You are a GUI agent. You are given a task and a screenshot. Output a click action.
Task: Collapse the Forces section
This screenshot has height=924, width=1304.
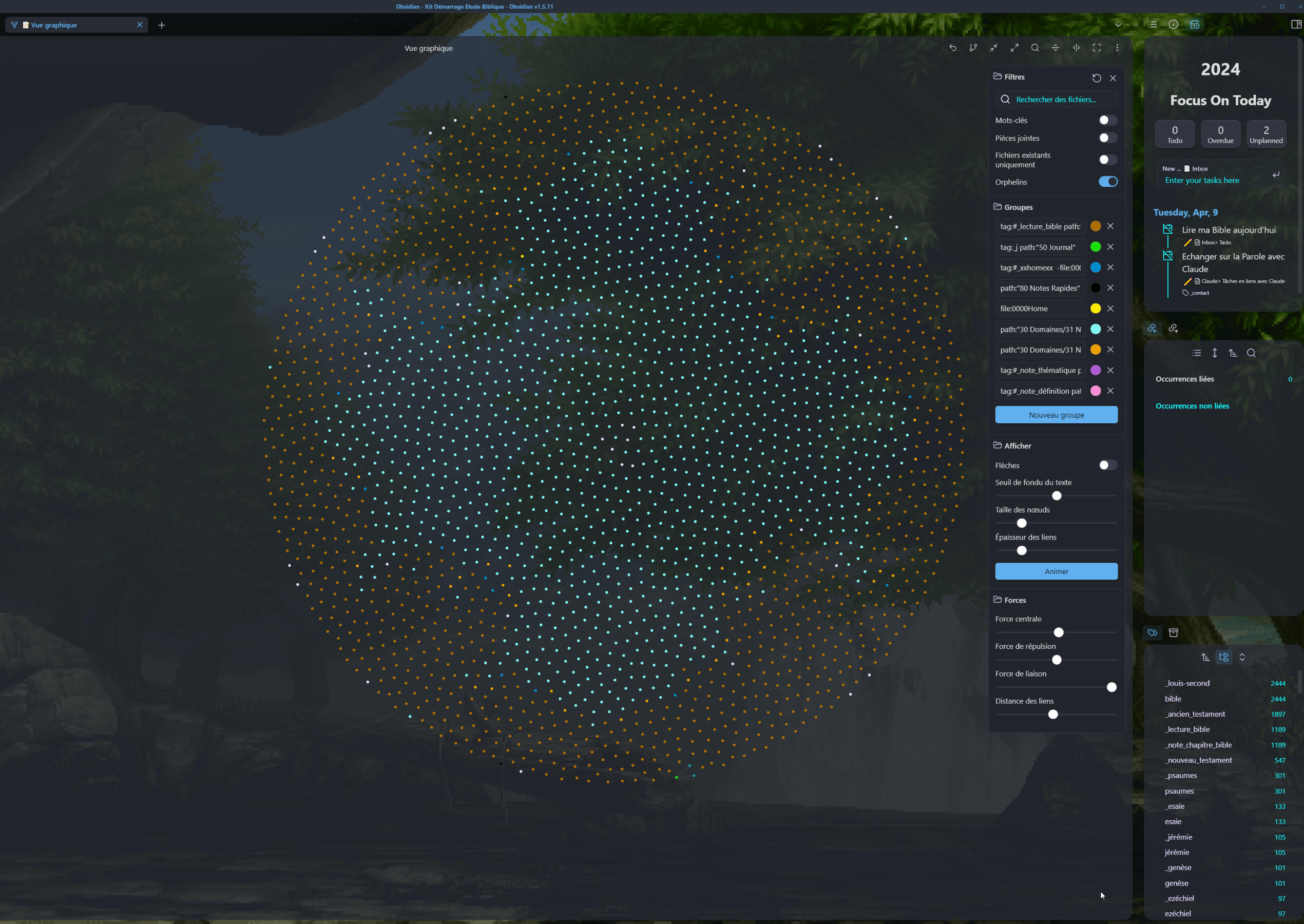1014,600
